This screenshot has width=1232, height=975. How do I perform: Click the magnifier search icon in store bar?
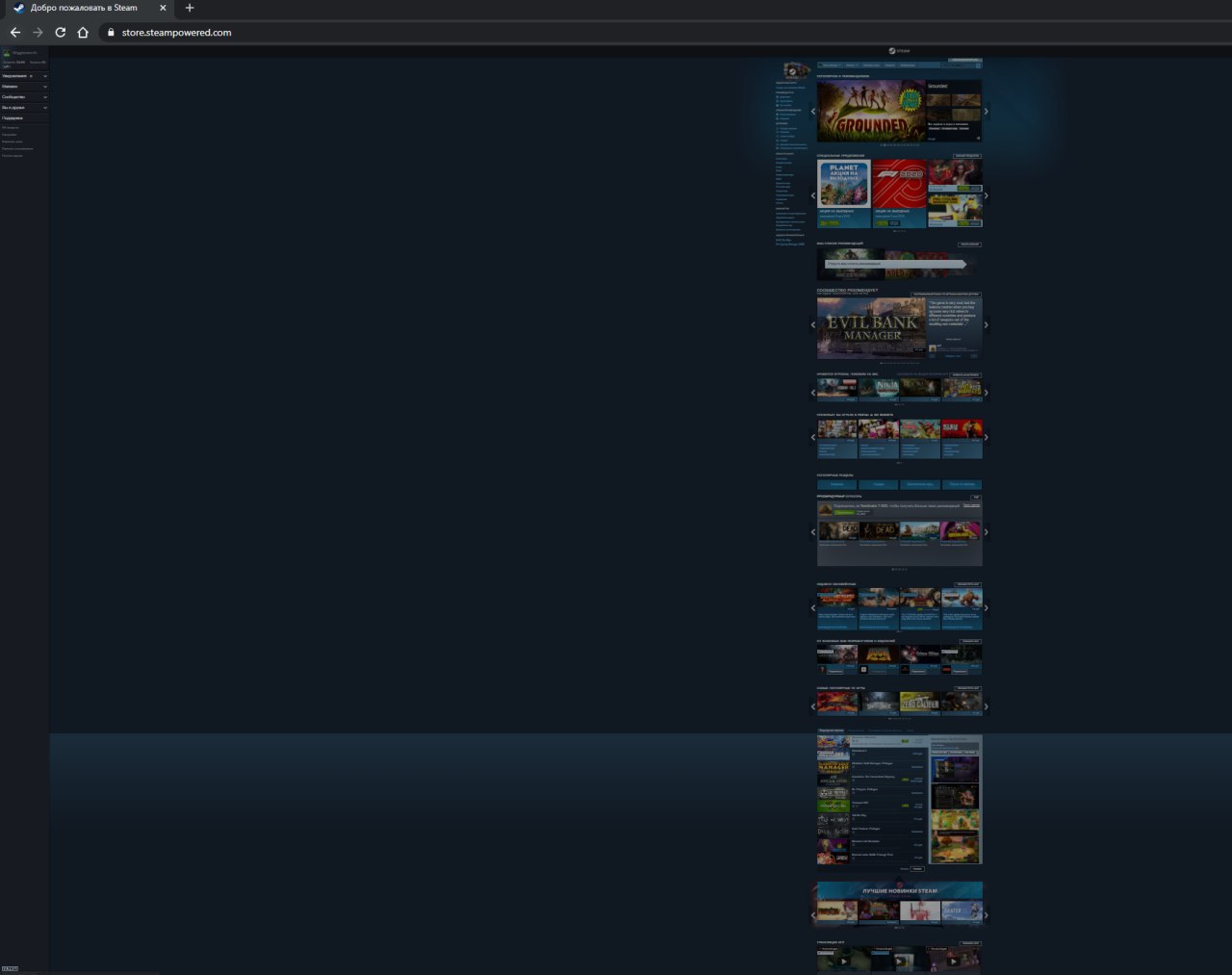(x=979, y=65)
